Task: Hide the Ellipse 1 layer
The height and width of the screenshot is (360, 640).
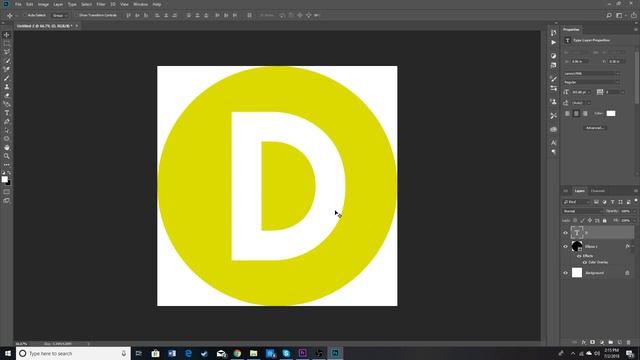Action: (565, 247)
